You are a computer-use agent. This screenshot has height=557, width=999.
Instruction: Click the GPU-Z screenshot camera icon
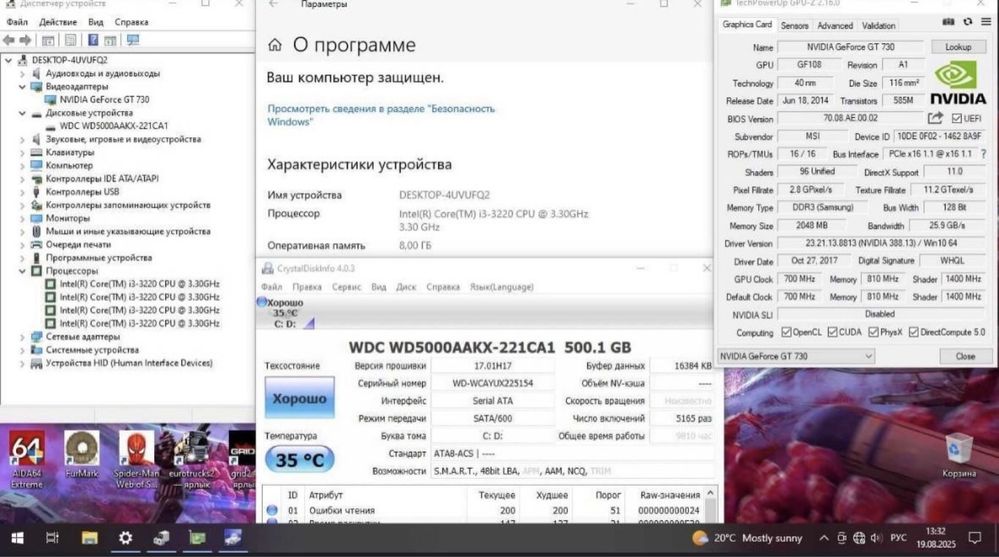tap(948, 22)
